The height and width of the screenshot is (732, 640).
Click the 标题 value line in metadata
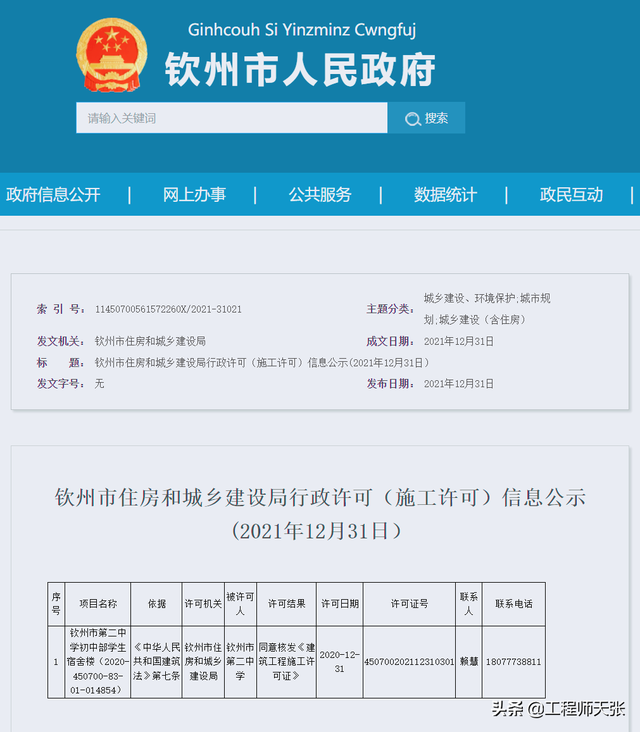click(x=262, y=363)
